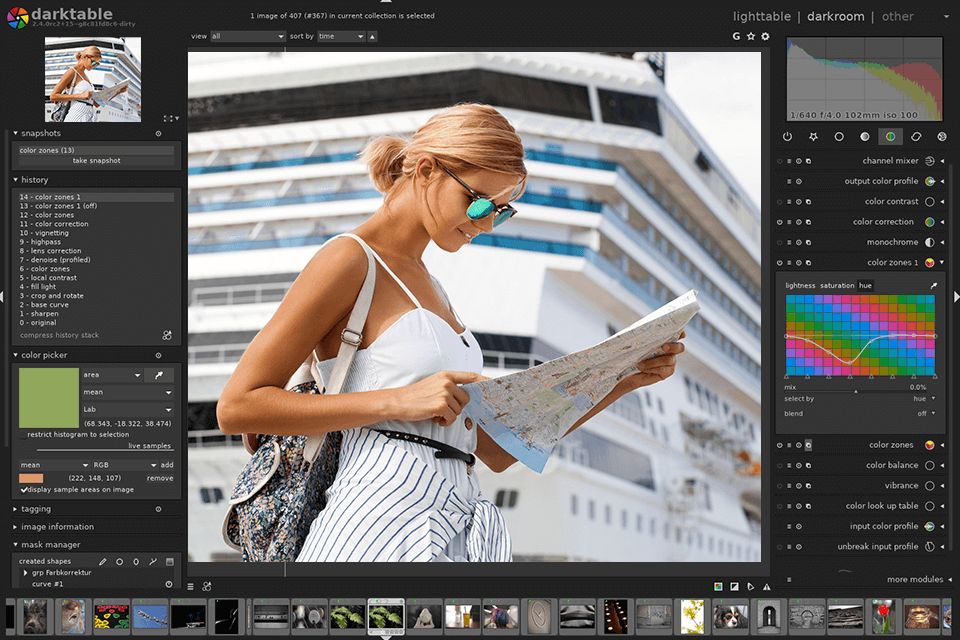The image size is (960, 640).
Task: Collapse the color zones 1 module
Action: pyautogui.click(x=942, y=262)
